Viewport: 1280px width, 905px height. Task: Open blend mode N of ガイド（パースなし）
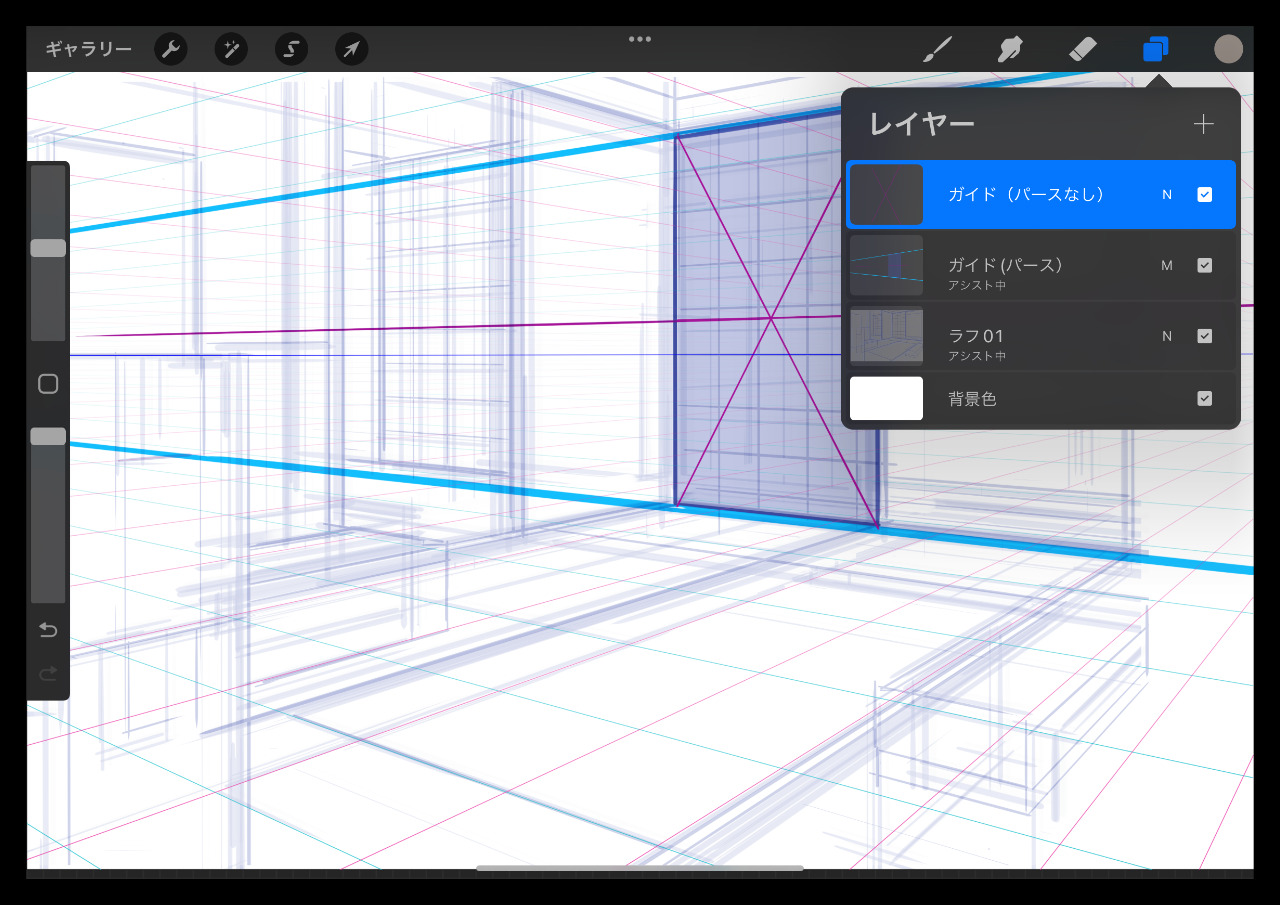pyautogui.click(x=1166, y=195)
